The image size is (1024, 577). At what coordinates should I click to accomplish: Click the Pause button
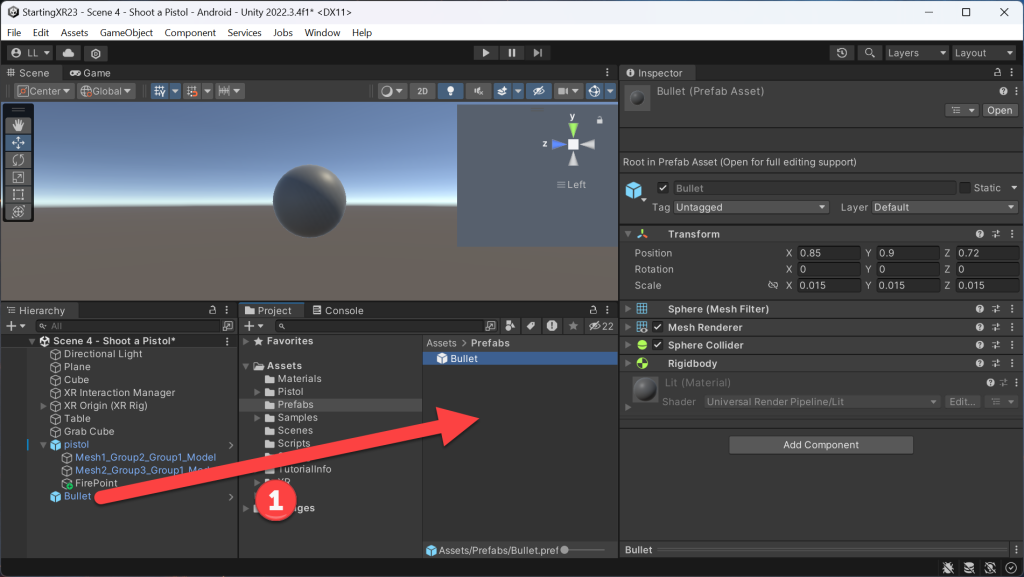[511, 53]
